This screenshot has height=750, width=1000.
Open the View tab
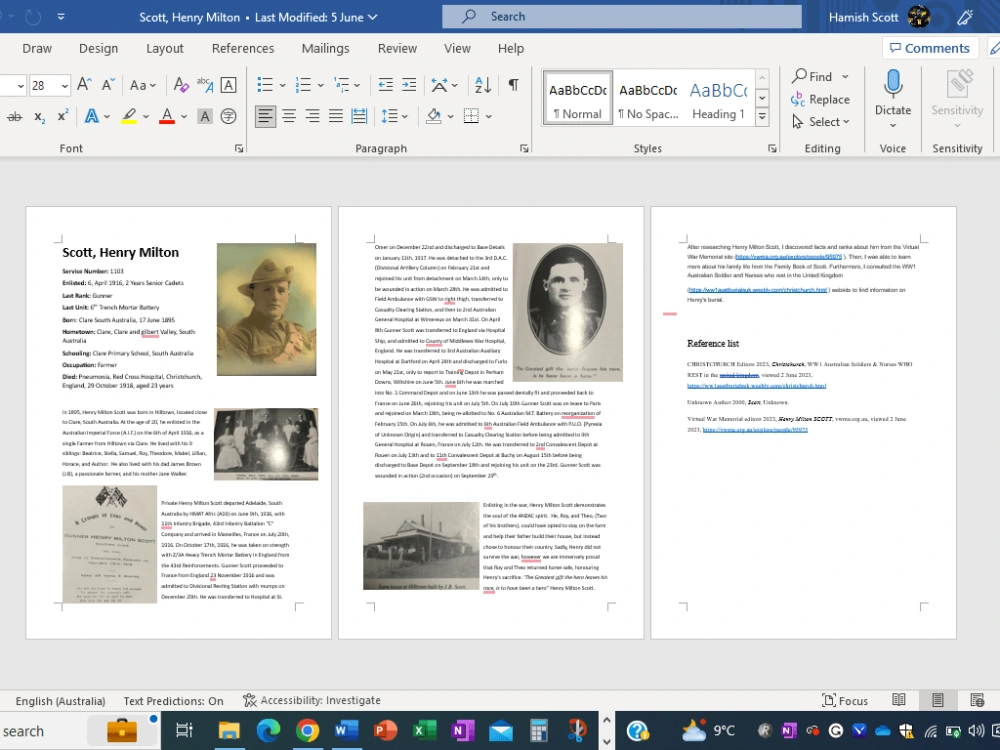tap(457, 48)
